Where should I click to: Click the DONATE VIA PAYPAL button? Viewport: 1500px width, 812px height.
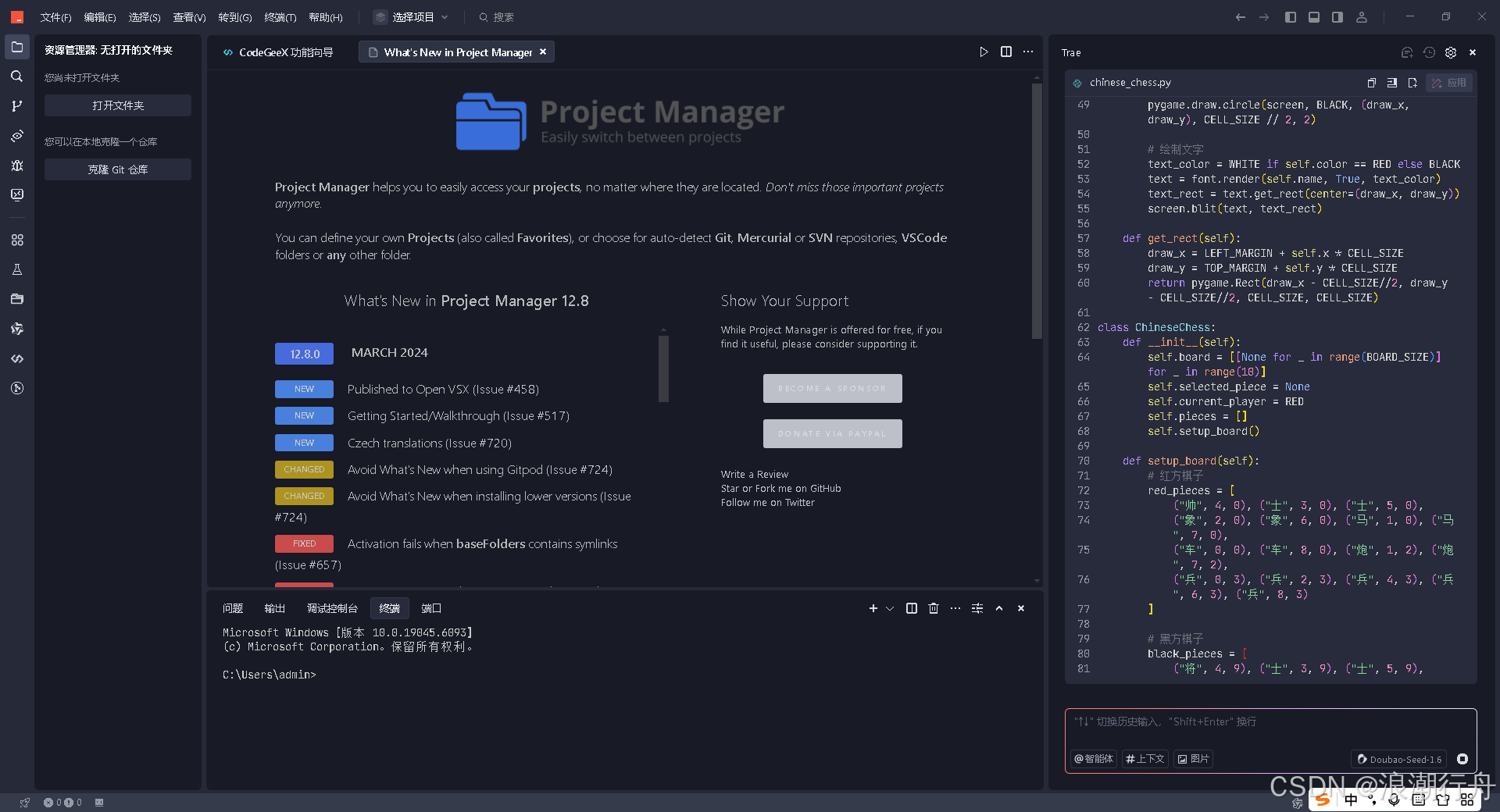point(832,433)
